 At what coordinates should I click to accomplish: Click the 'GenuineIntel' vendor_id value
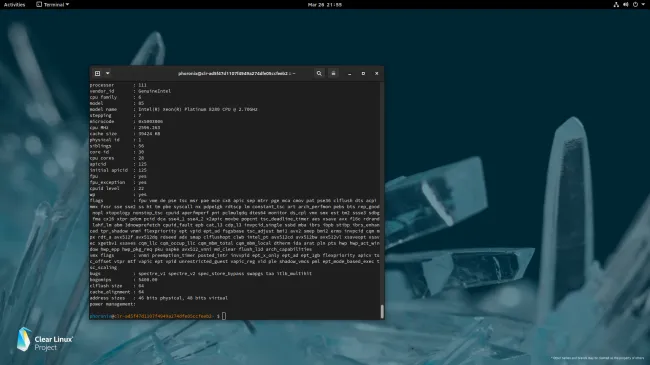click(x=155, y=91)
